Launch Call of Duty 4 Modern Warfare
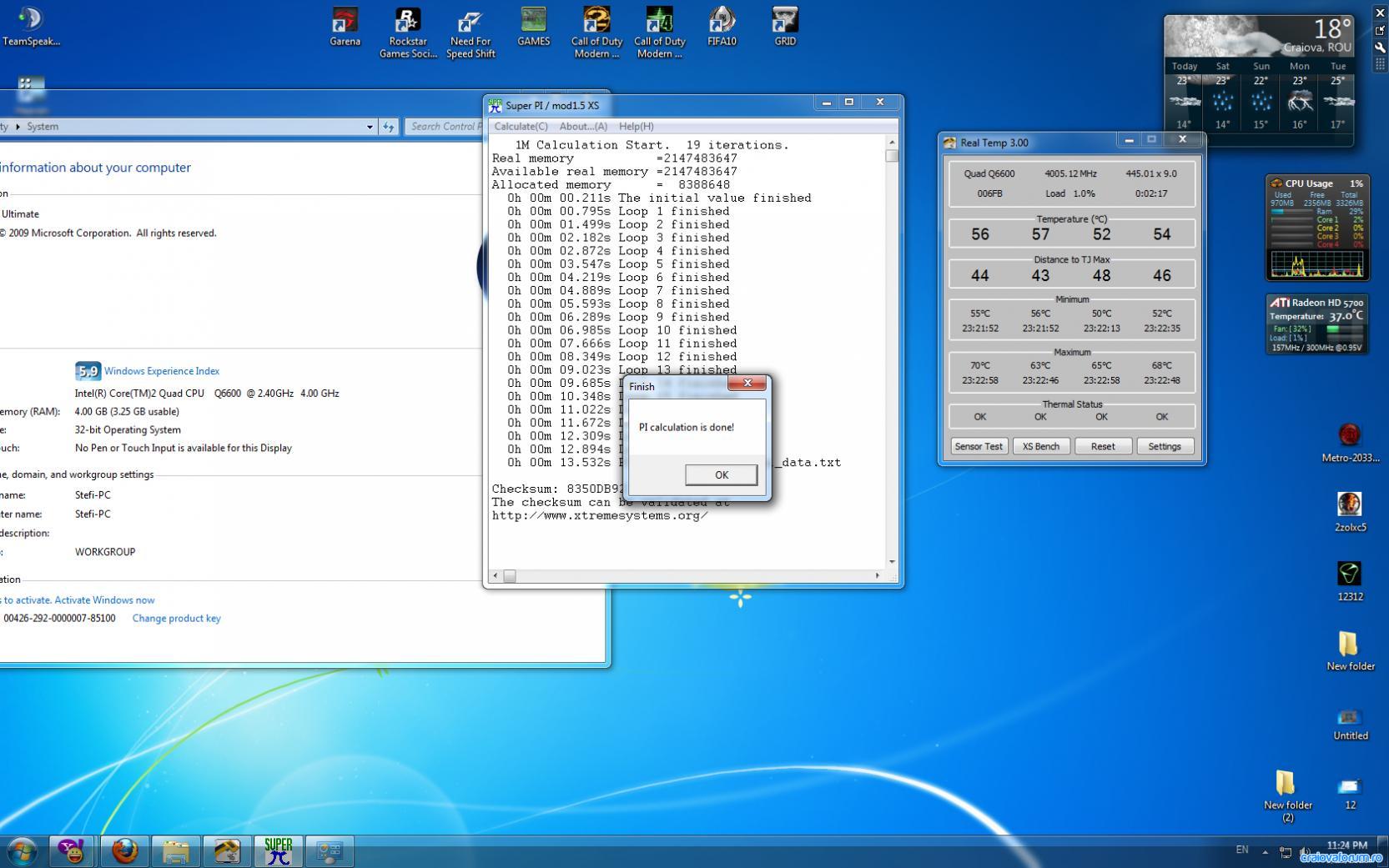The height and width of the screenshot is (868, 1389). point(659,33)
